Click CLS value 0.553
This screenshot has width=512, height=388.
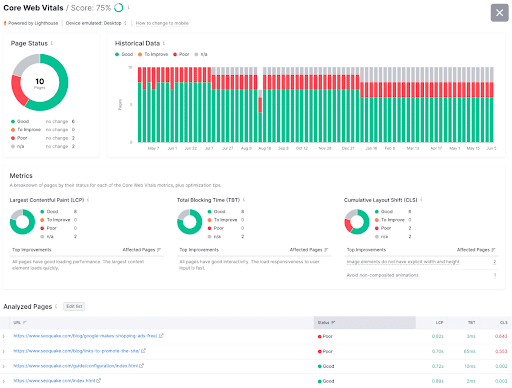(x=501, y=351)
